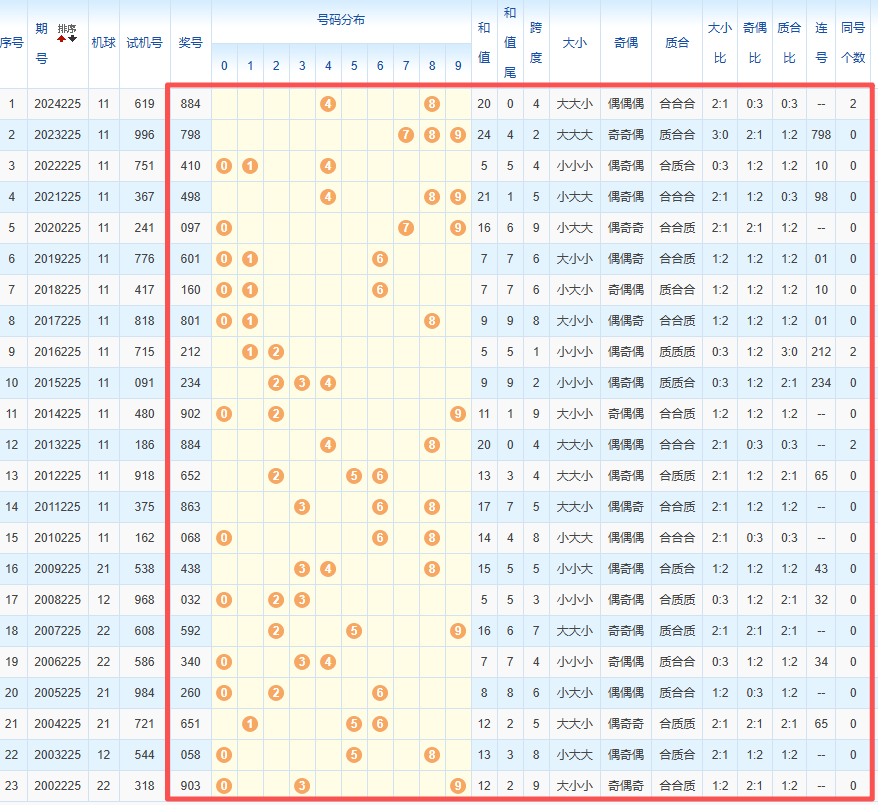This screenshot has height=805, width=878.
Task: Click orange ball 4 in row 2024225
Action: 328,104
